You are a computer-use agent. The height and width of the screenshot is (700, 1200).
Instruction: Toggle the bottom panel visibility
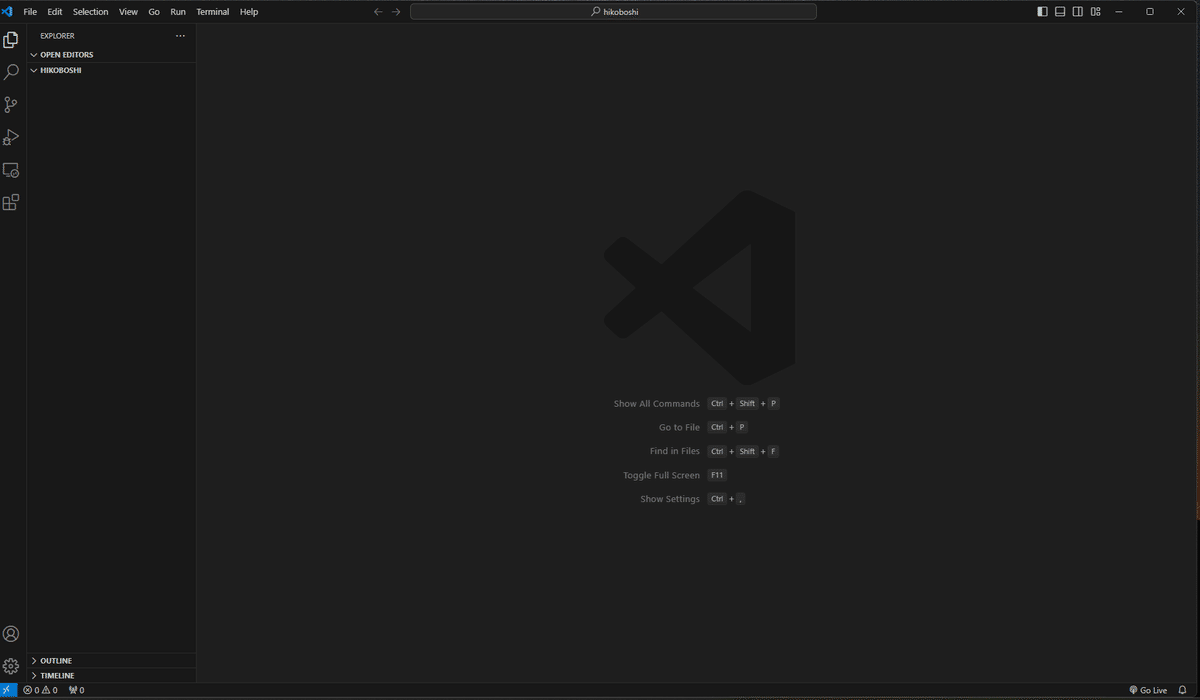(x=1059, y=11)
